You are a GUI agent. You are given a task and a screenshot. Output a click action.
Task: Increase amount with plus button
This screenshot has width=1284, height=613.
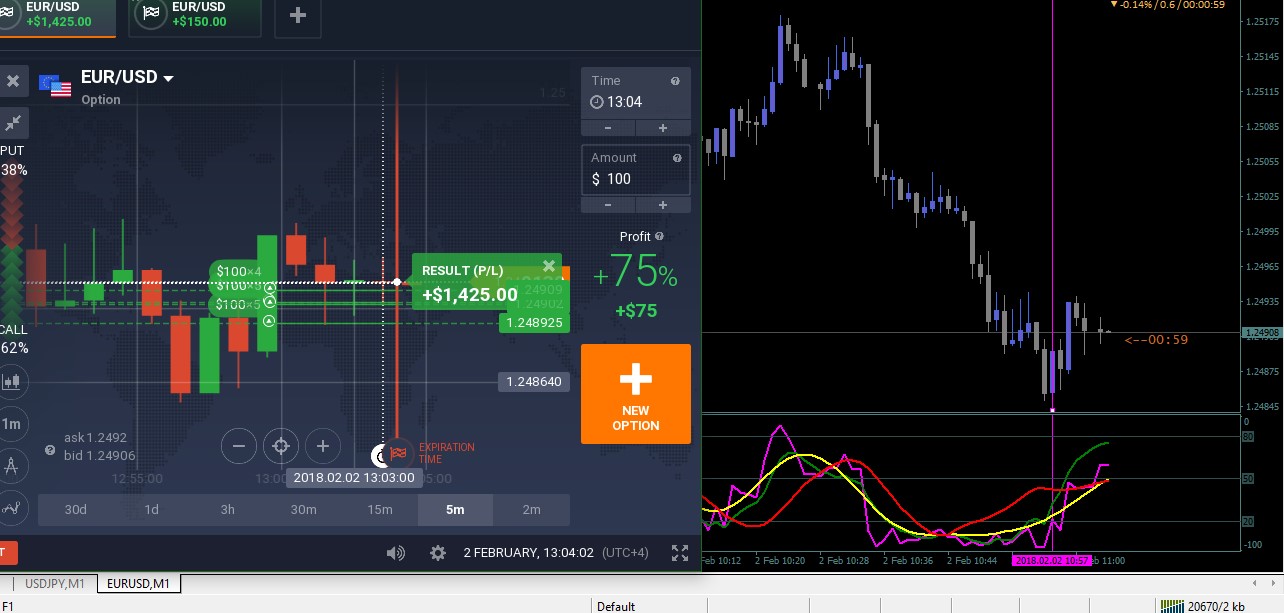tap(663, 205)
